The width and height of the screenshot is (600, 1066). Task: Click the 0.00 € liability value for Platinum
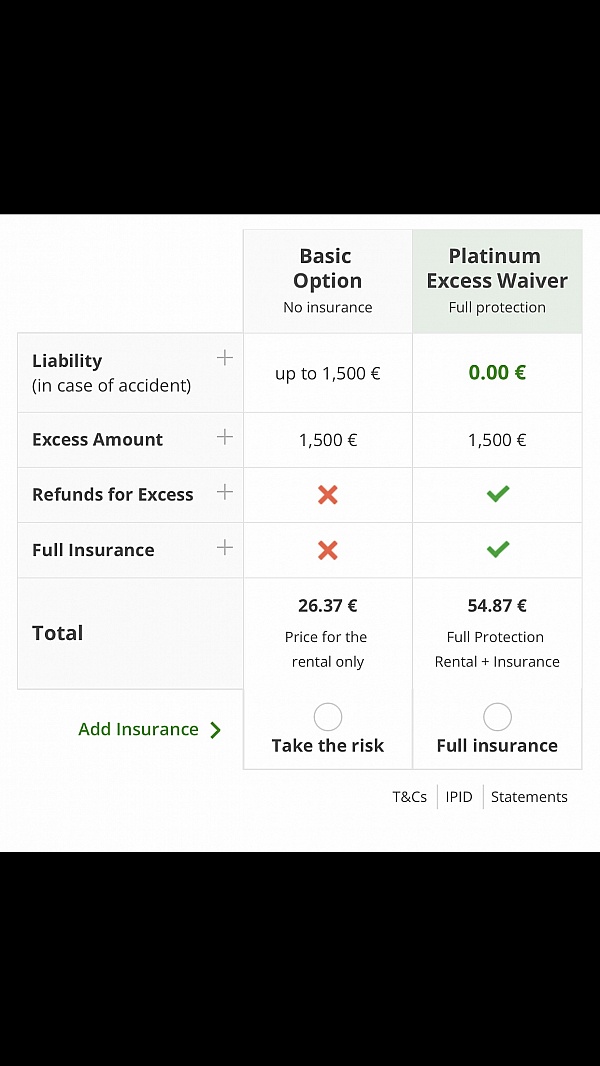click(497, 372)
